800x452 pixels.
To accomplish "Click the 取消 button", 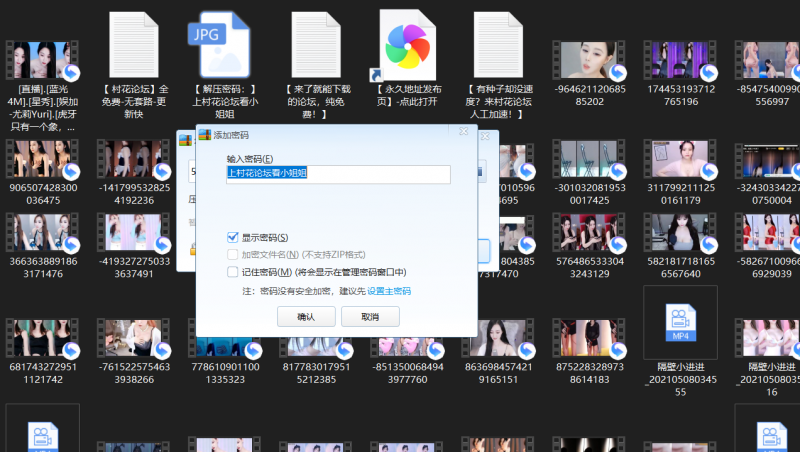I will pyautogui.click(x=370, y=316).
